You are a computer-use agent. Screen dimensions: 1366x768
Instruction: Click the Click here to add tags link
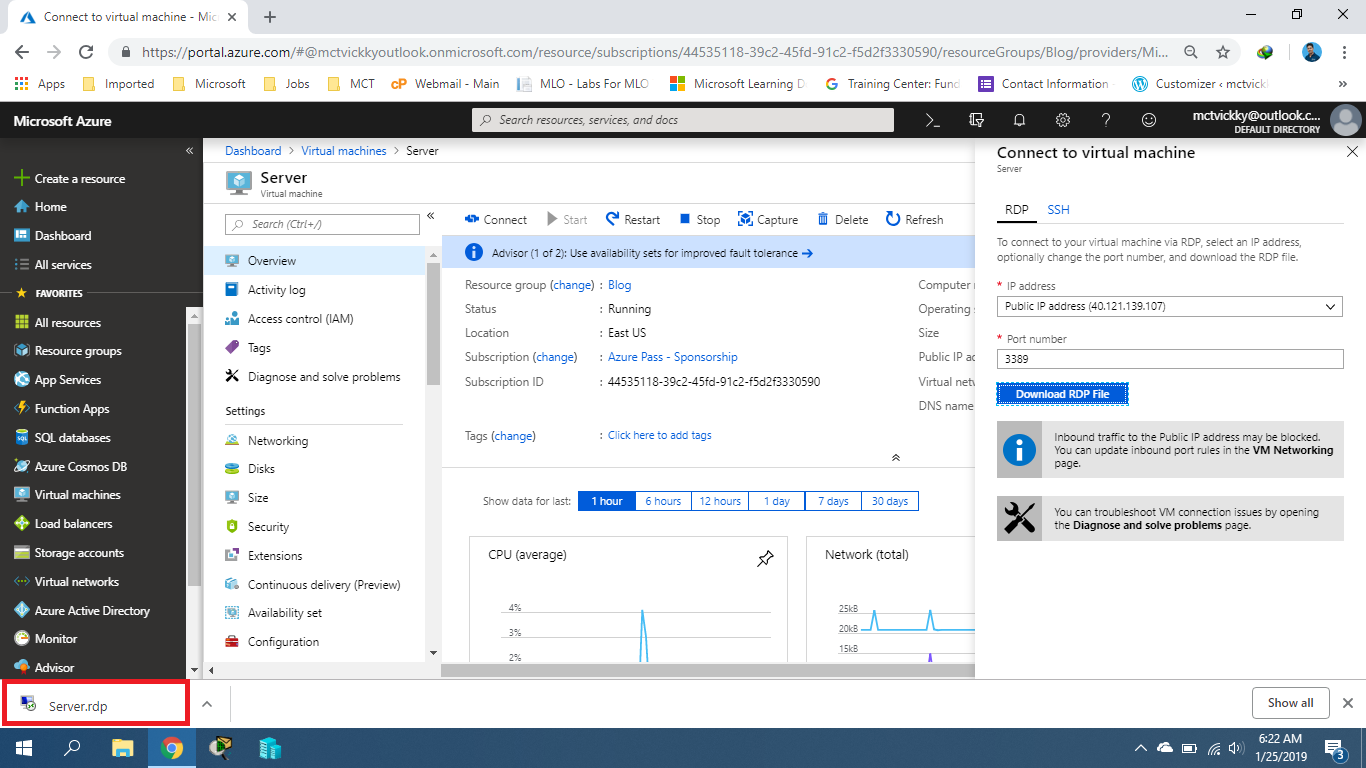click(x=659, y=435)
